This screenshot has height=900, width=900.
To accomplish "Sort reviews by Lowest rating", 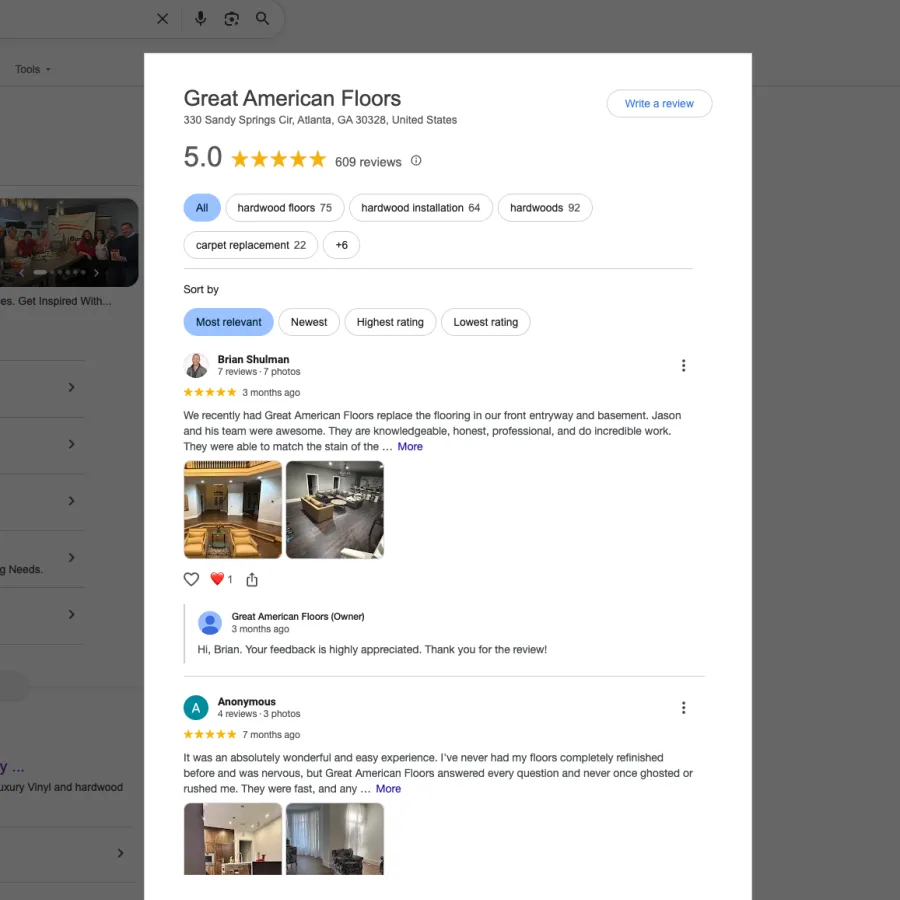I will [486, 322].
